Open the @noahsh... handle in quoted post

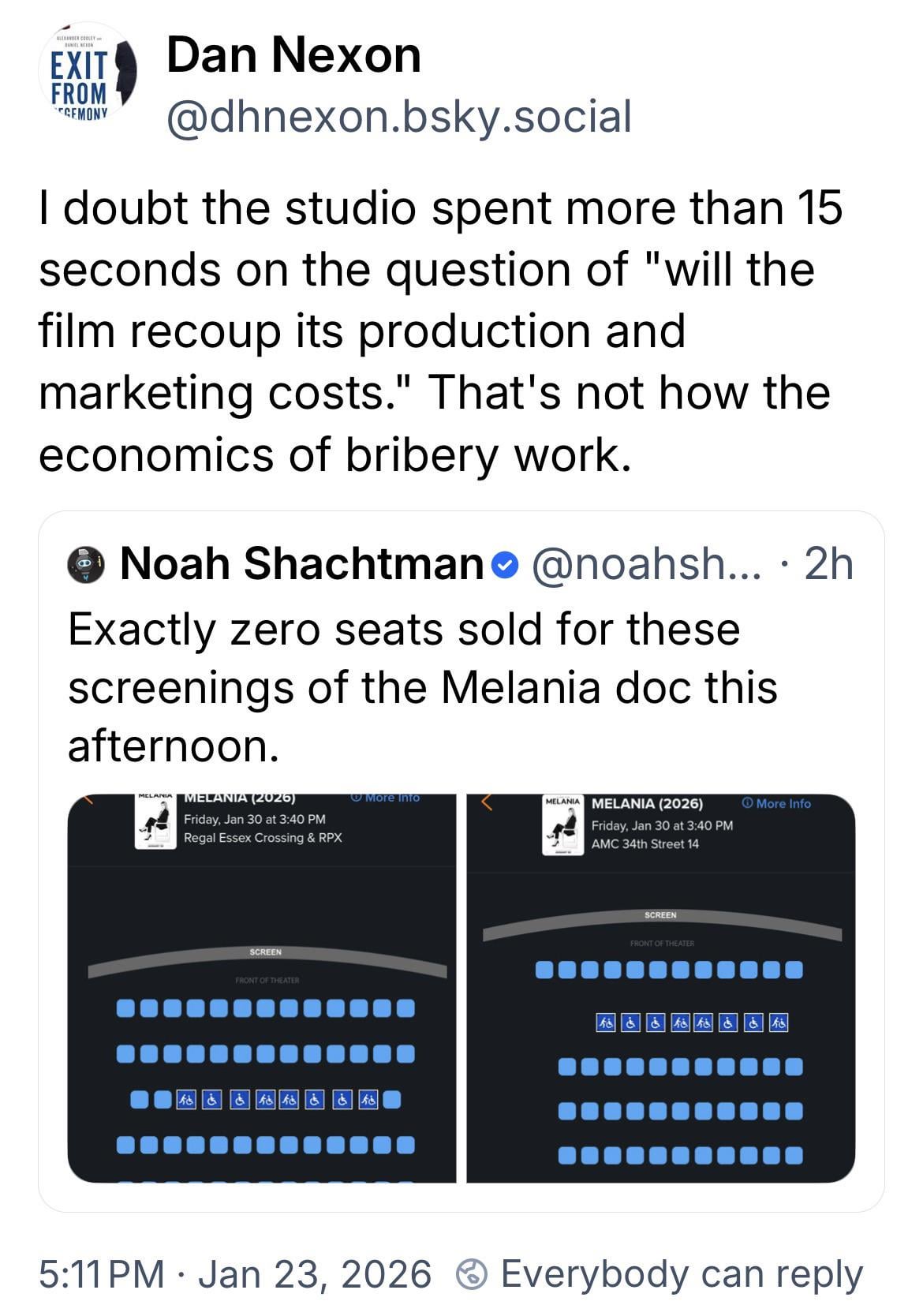[647, 565]
